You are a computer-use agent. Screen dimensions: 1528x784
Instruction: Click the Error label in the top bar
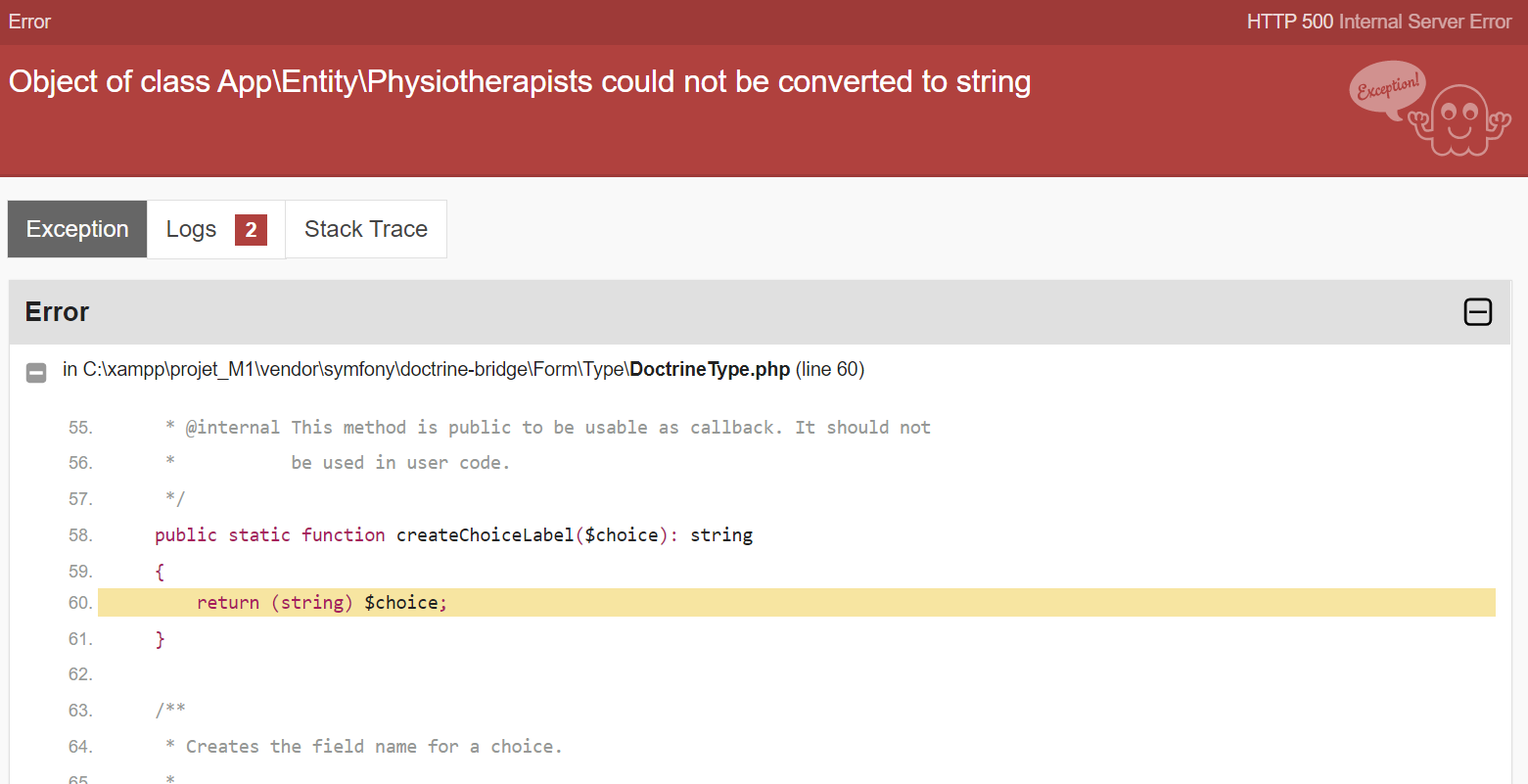coord(28,21)
